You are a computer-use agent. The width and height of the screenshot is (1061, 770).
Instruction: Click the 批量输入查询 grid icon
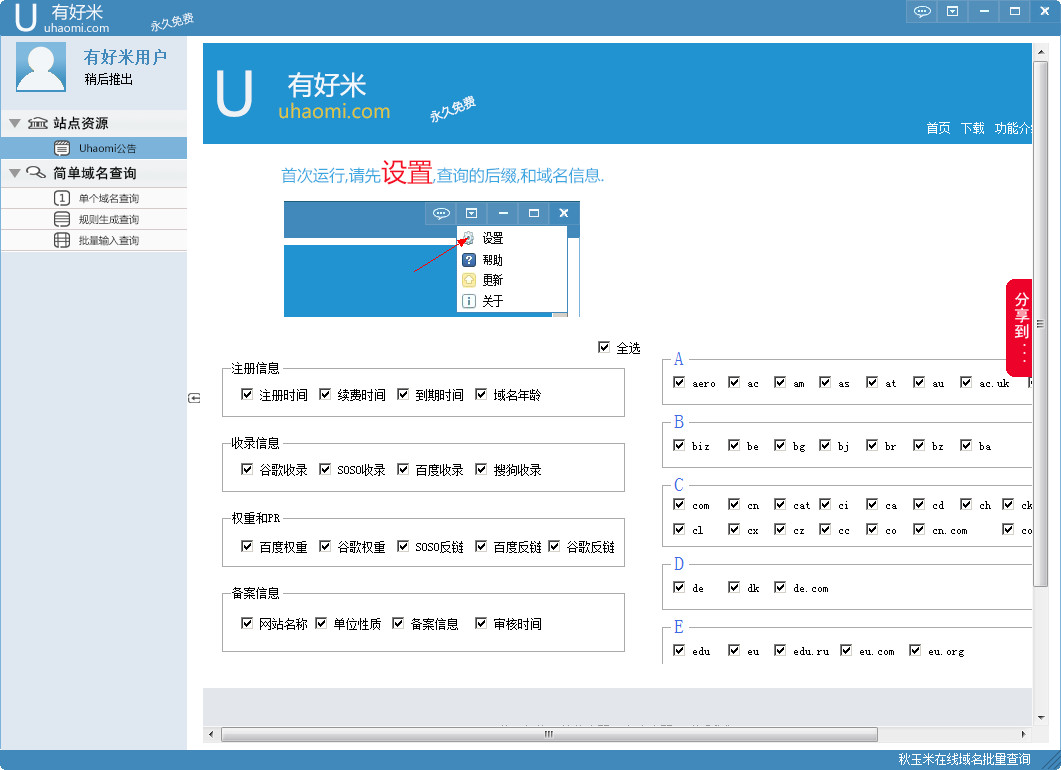62,240
